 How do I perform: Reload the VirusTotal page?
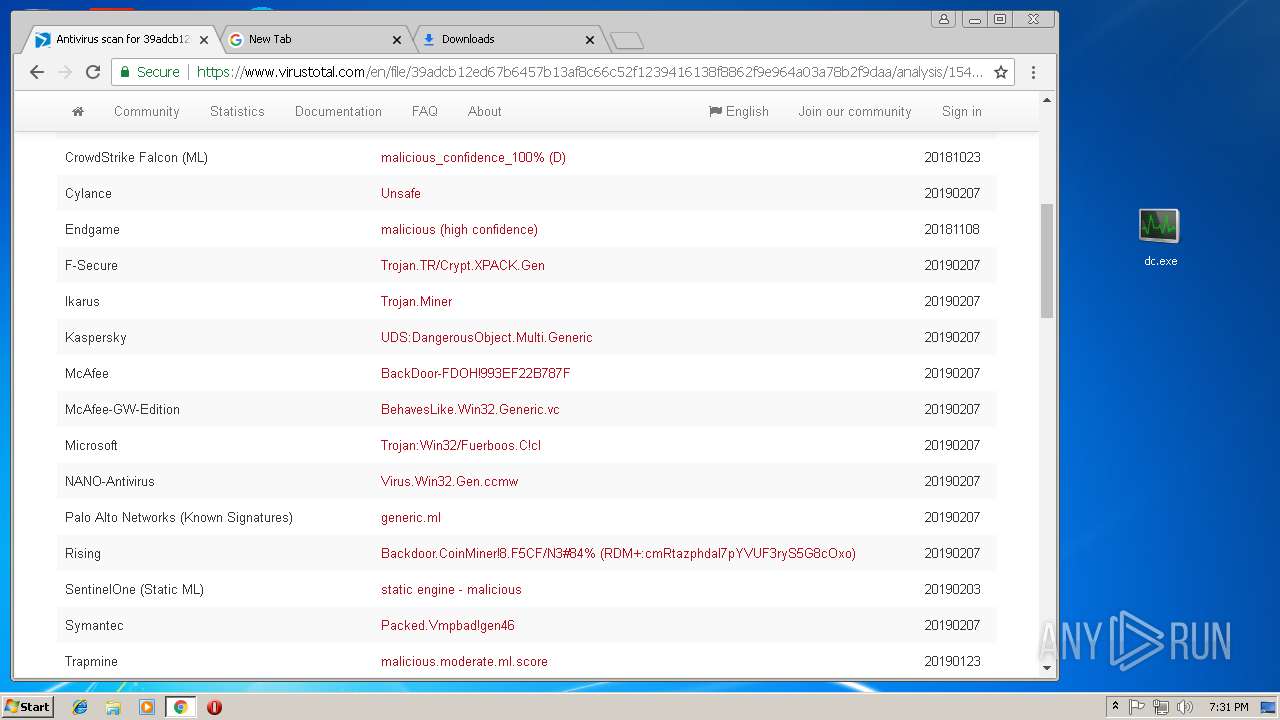tap(93, 72)
